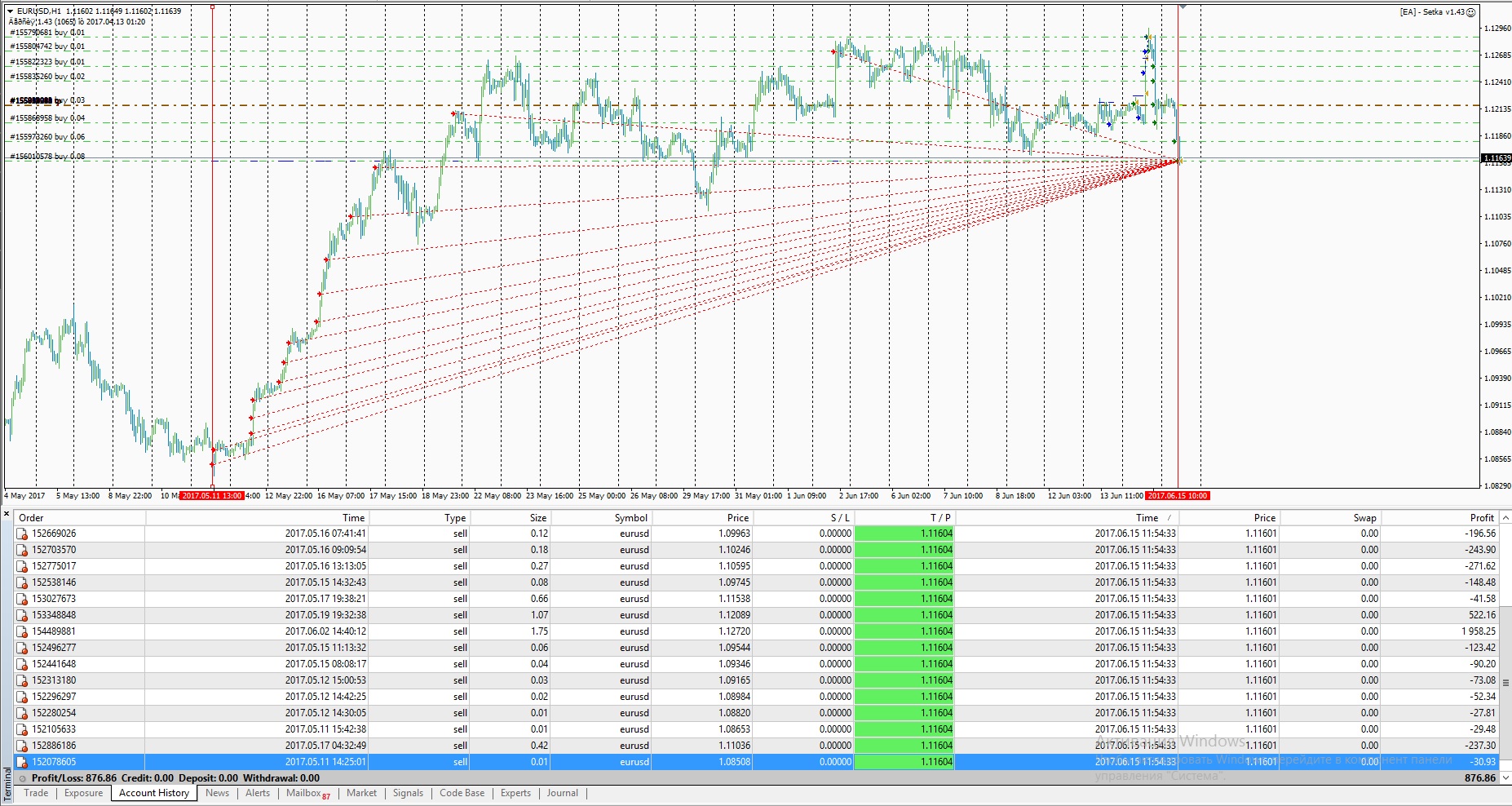This screenshot has height=806, width=1512.
Task: Click the order icon beside order 152886186
Action: tap(23, 746)
